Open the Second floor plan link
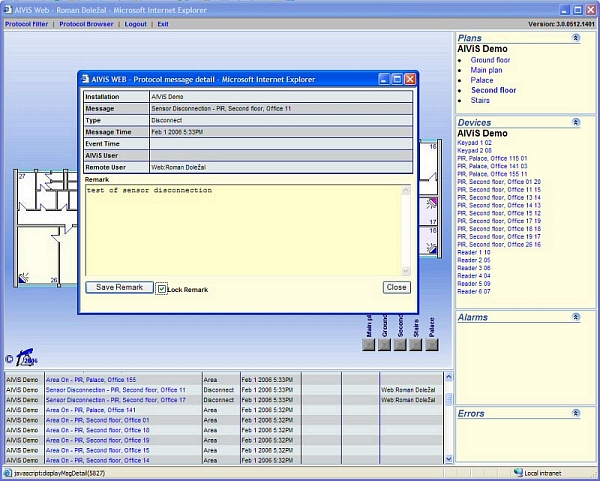The image size is (600, 481). 494,90
